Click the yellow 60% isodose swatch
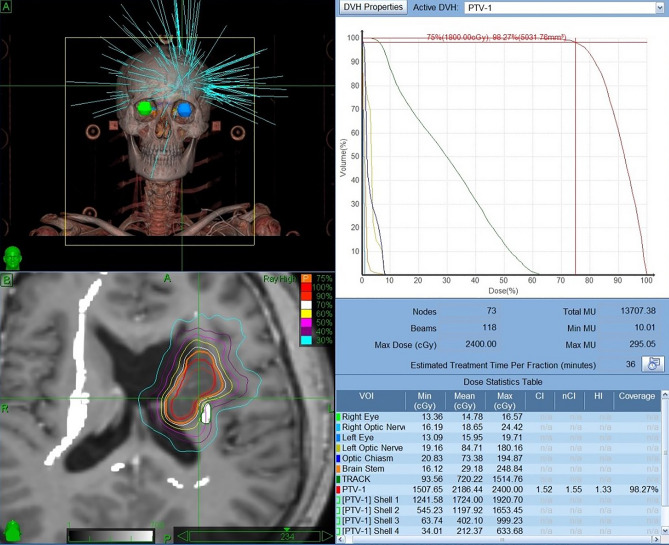The width and height of the screenshot is (669, 545). [x=306, y=314]
